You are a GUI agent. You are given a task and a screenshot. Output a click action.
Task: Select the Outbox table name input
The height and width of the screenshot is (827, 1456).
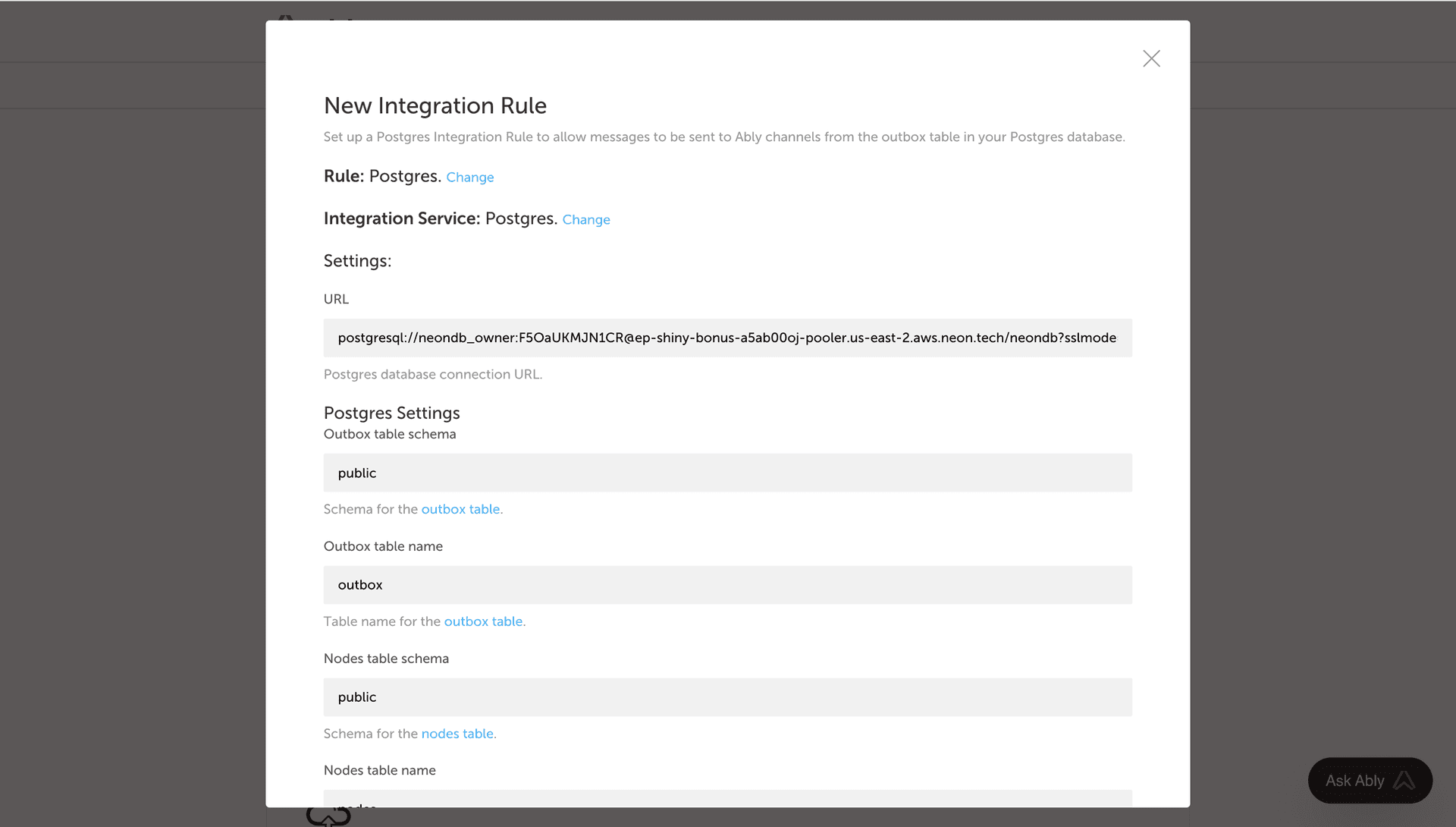(x=727, y=585)
